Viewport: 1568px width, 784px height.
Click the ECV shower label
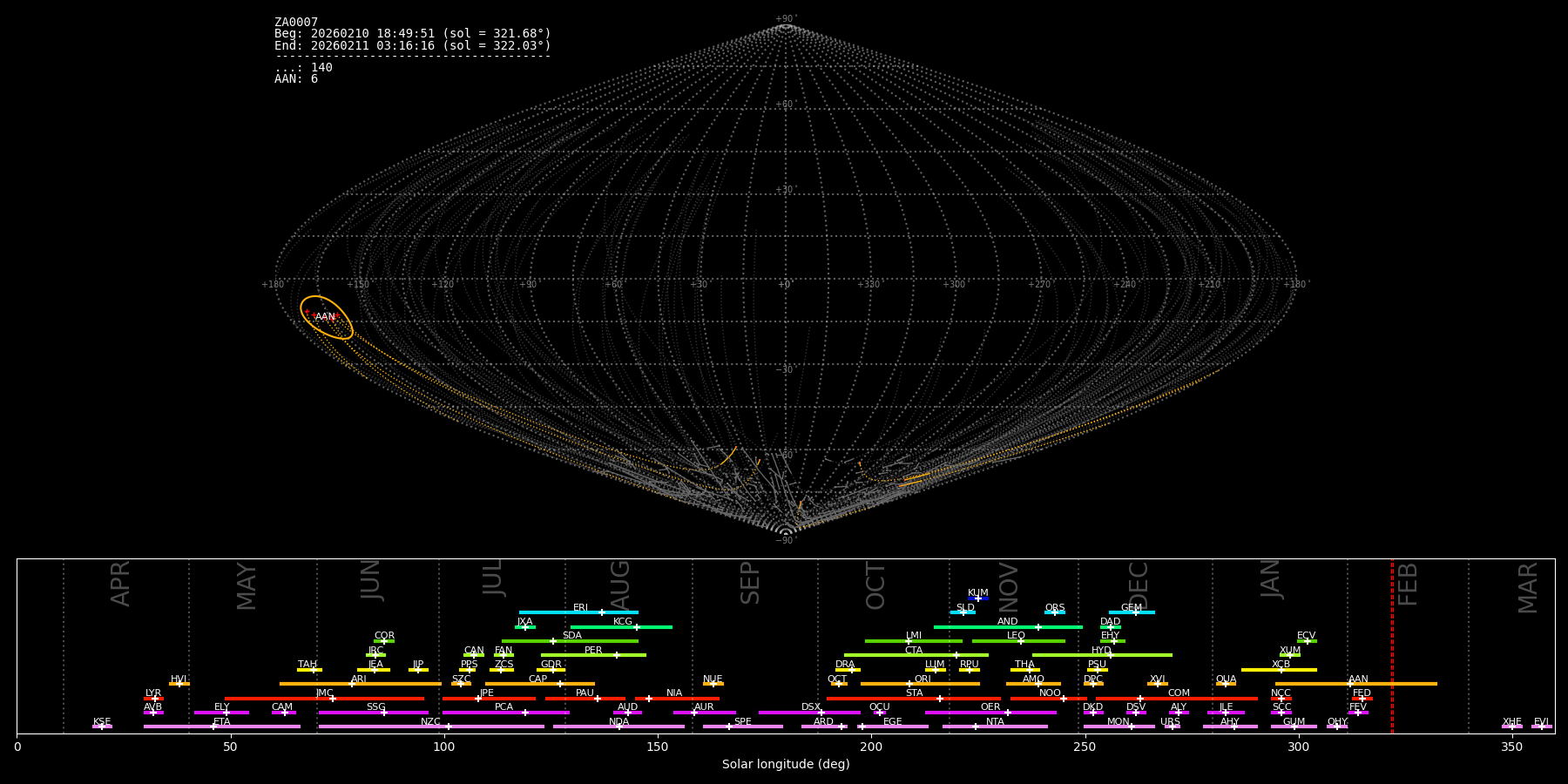1307,636
